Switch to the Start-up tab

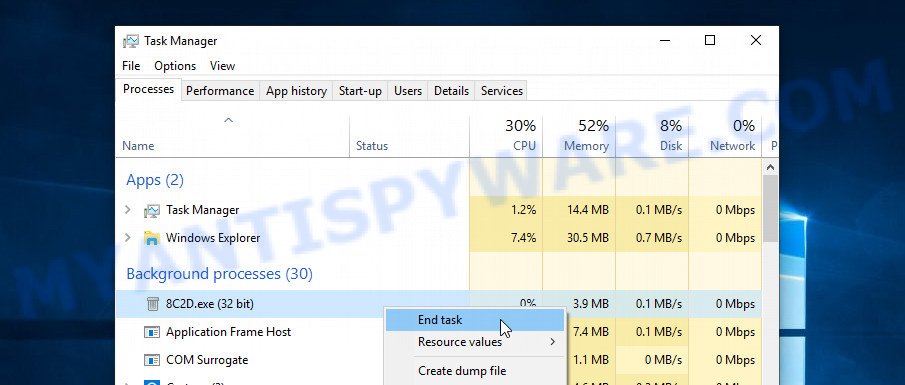coord(360,91)
